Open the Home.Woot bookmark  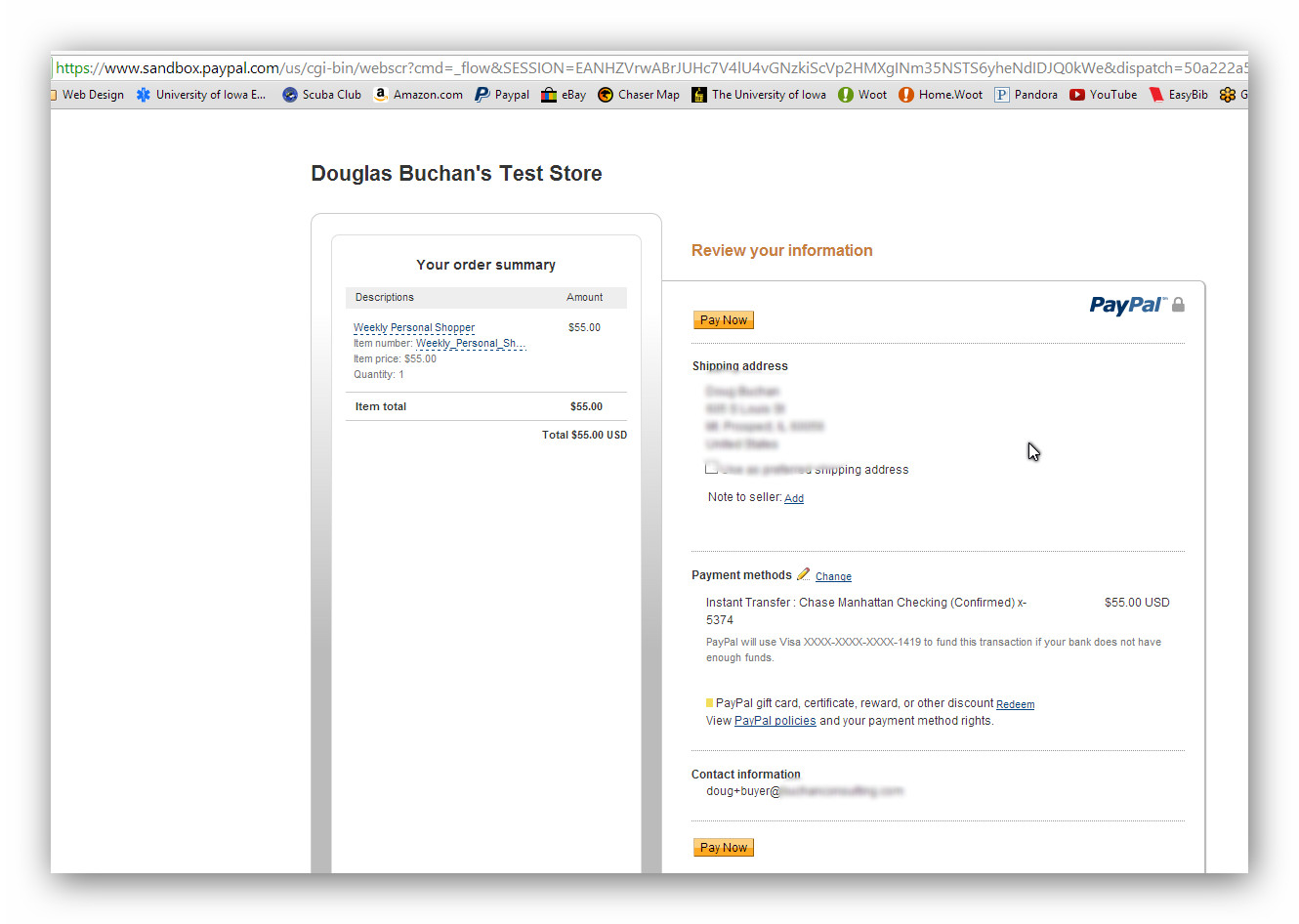coord(941,95)
